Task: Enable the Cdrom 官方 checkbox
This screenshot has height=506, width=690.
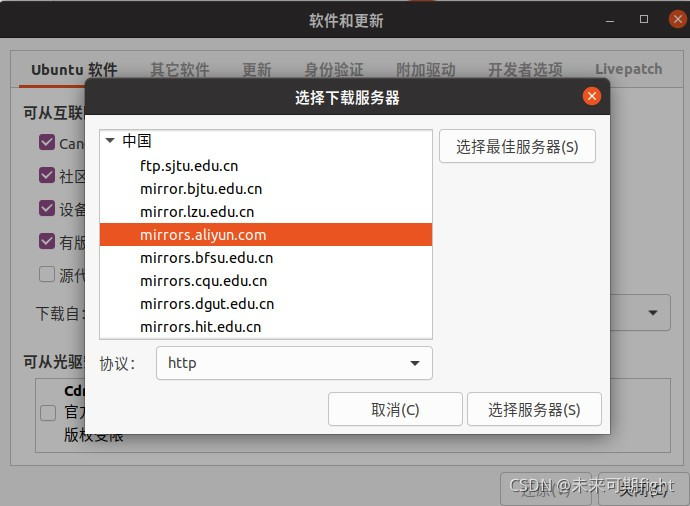Action: pyautogui.click(x=48, y=413)
